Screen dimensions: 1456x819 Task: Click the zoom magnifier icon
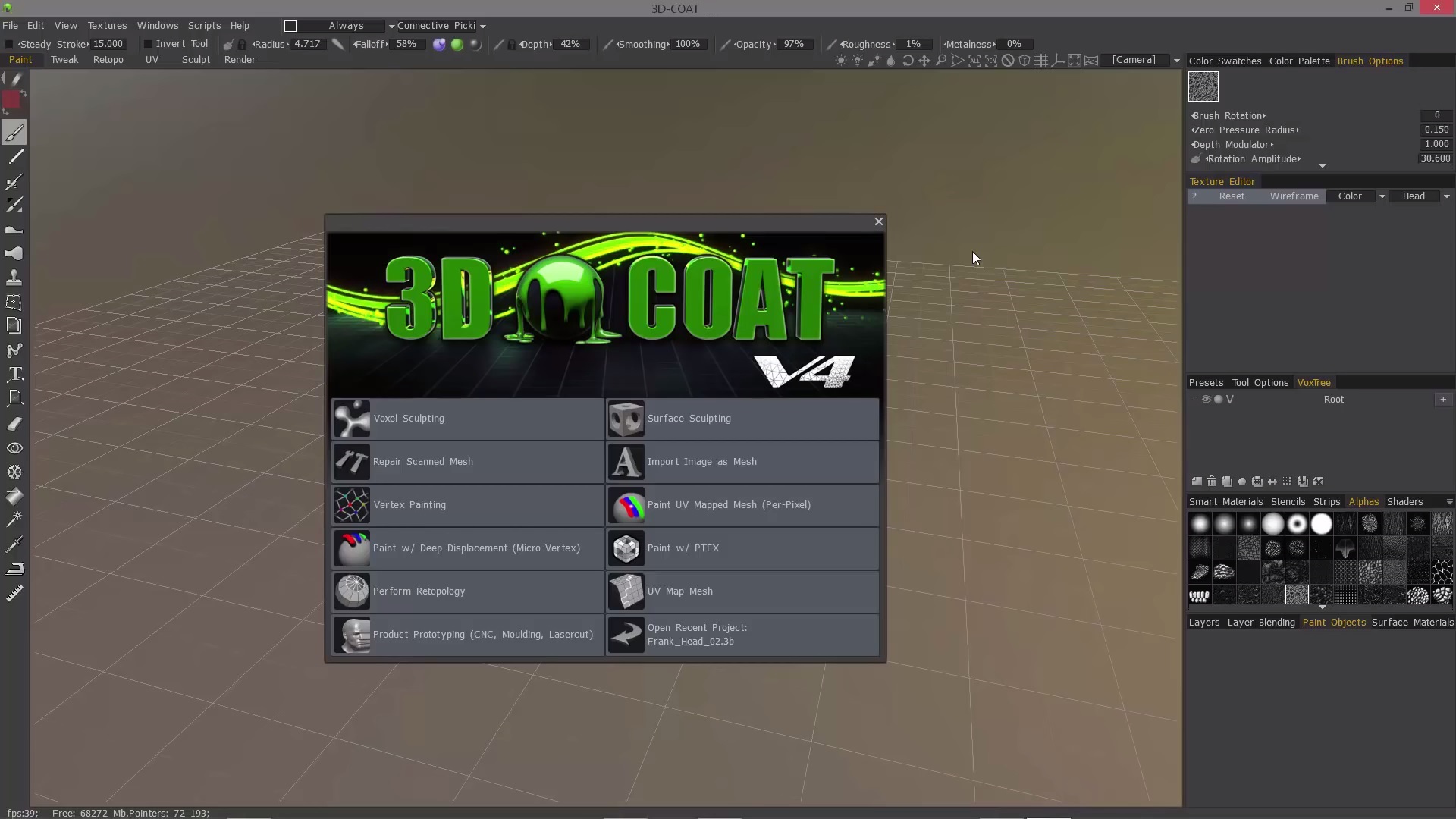coord(941,61)
